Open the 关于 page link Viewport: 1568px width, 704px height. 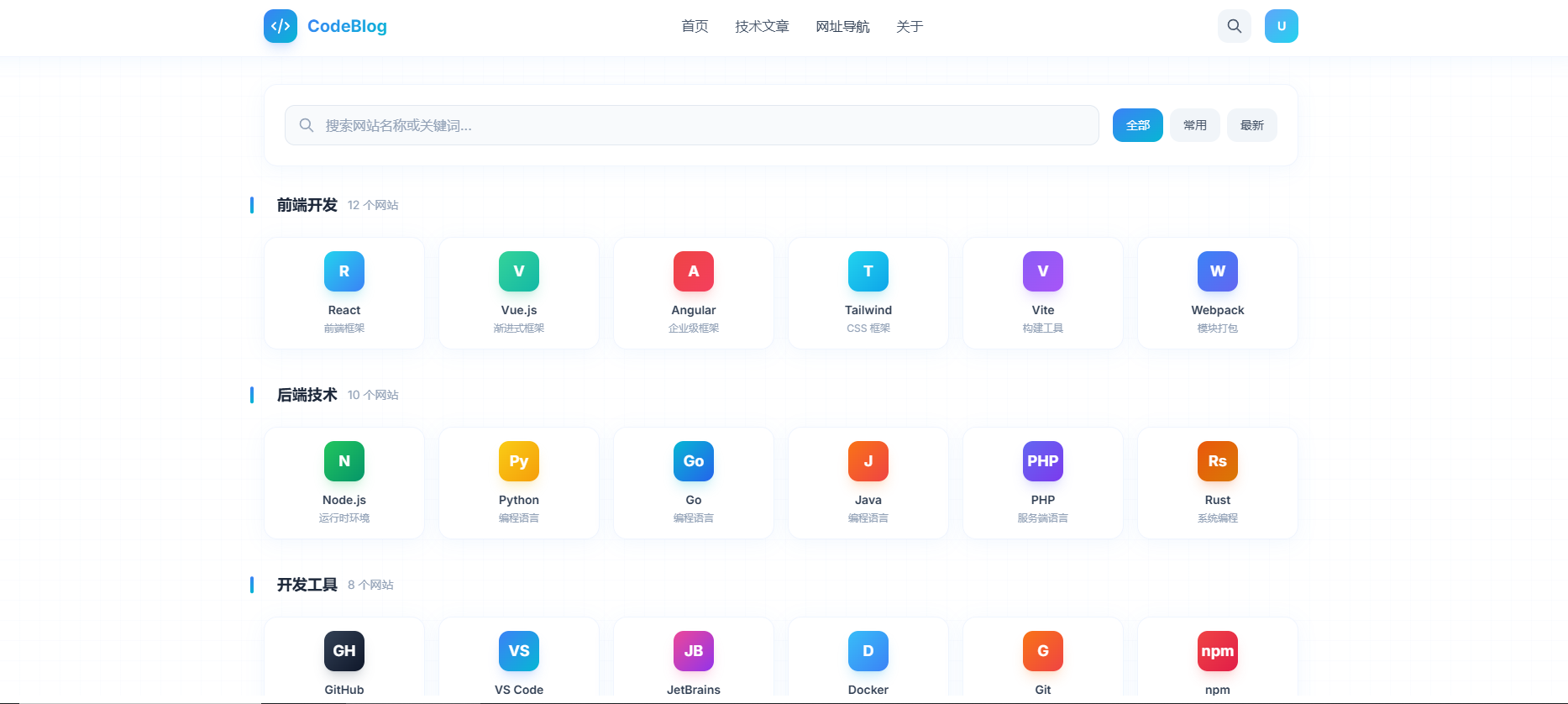point(910,26)
